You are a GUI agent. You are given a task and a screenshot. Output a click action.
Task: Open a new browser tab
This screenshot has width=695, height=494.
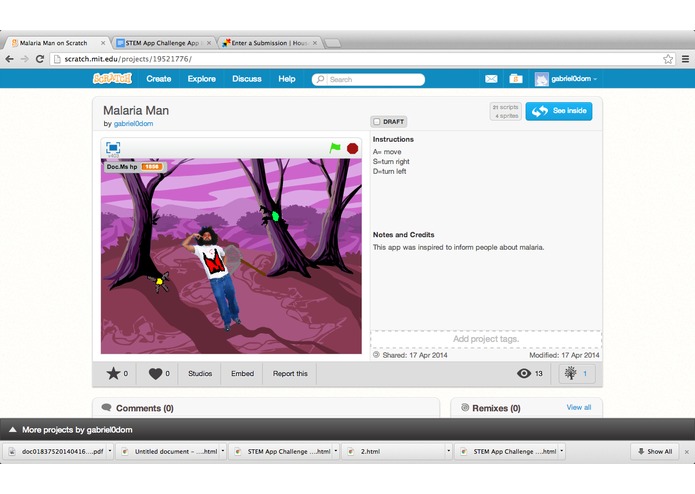[332, 43]
